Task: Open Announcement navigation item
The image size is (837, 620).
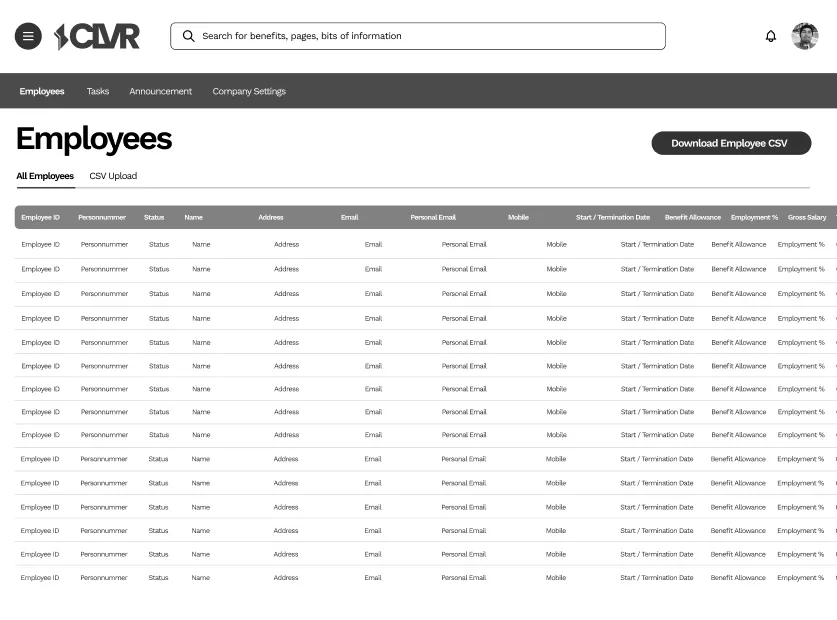Action: [160, 91]
